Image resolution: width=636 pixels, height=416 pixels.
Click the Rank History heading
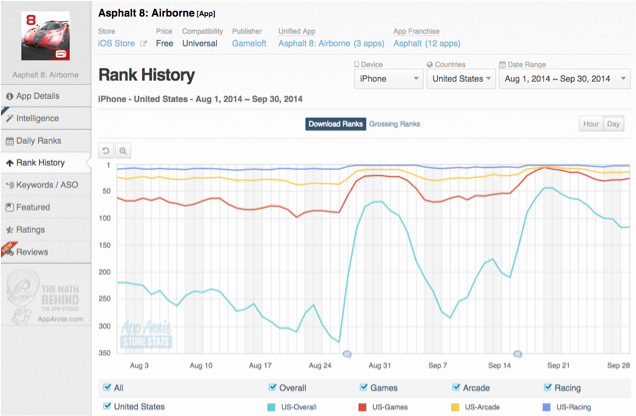[146, 75]
